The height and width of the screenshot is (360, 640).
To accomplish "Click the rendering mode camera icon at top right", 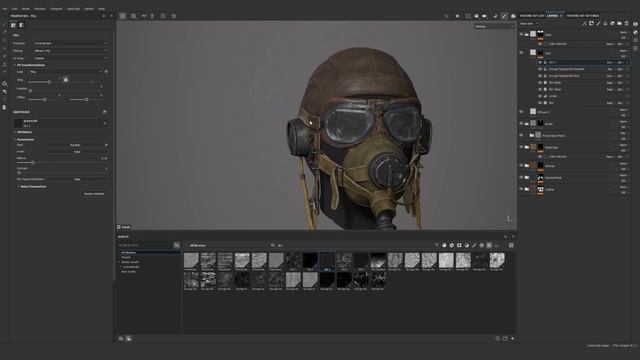I will 513,16.
